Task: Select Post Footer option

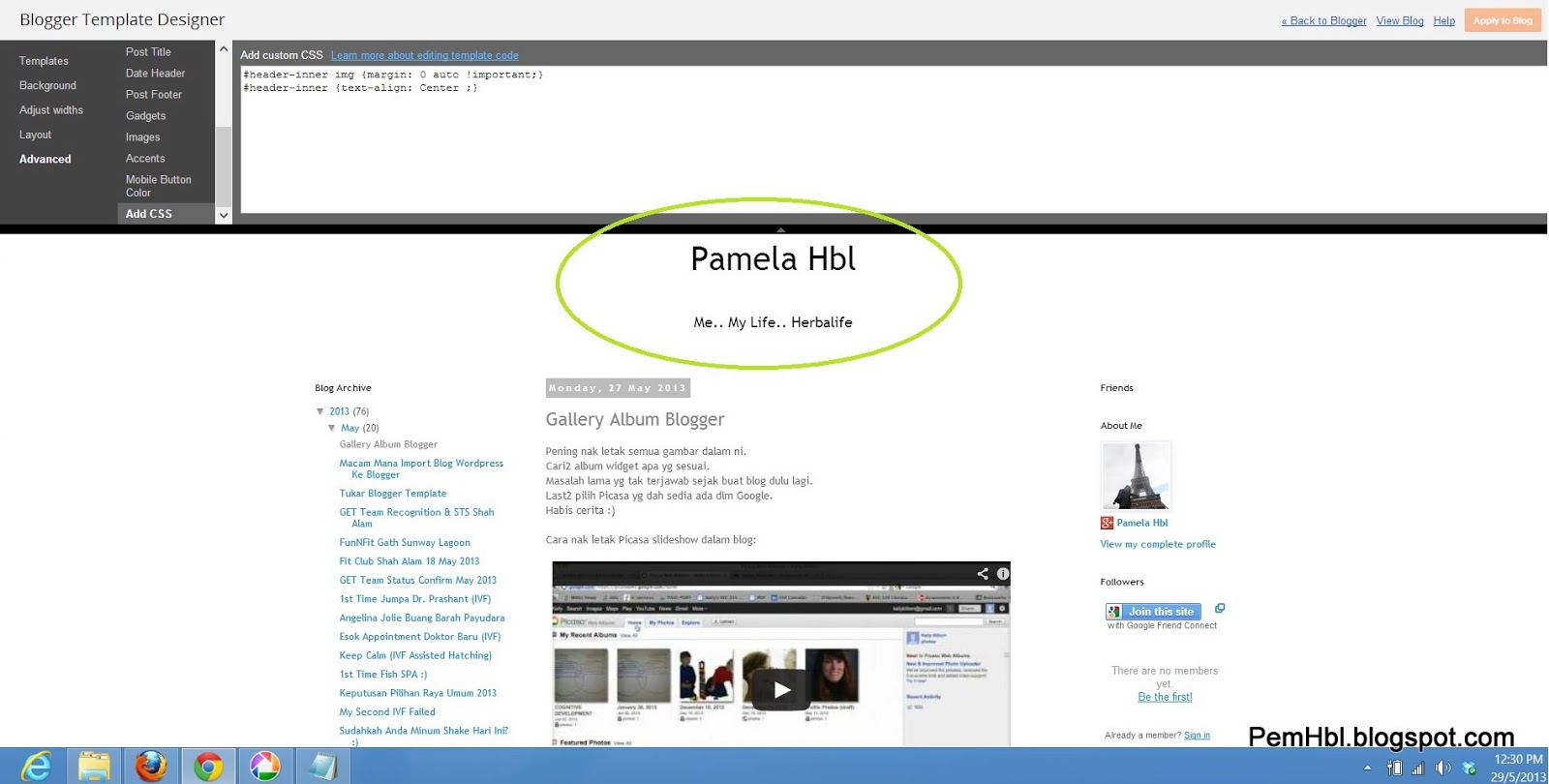Action: [x=154, y=95]
